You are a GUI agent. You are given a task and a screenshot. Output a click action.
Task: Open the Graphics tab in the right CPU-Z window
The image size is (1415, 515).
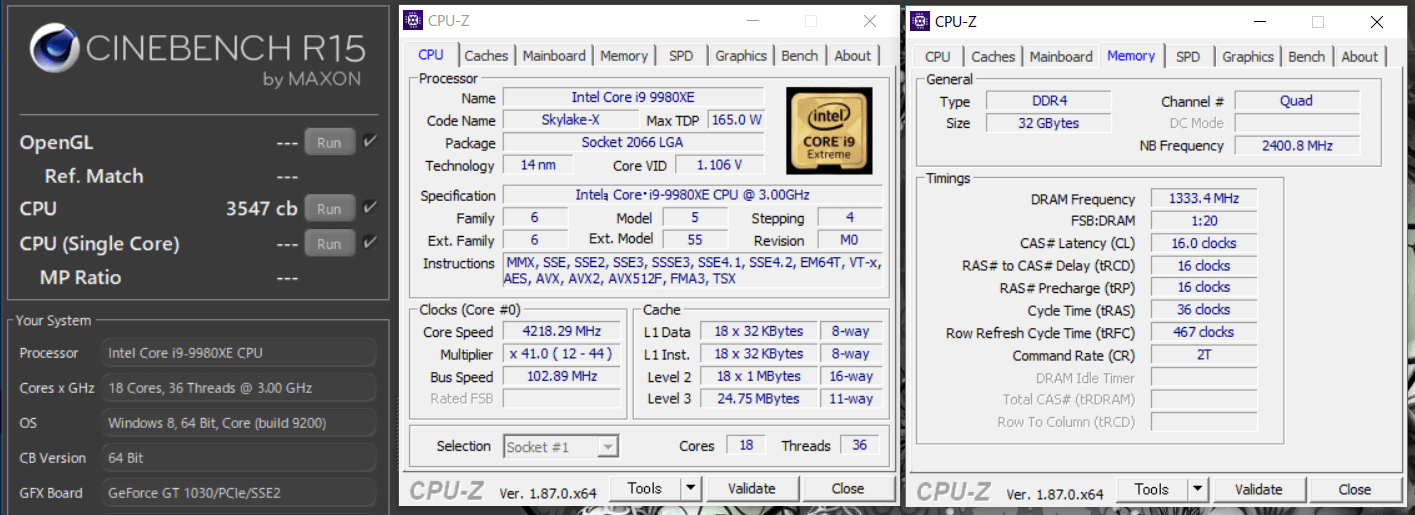coord(1248,57)
